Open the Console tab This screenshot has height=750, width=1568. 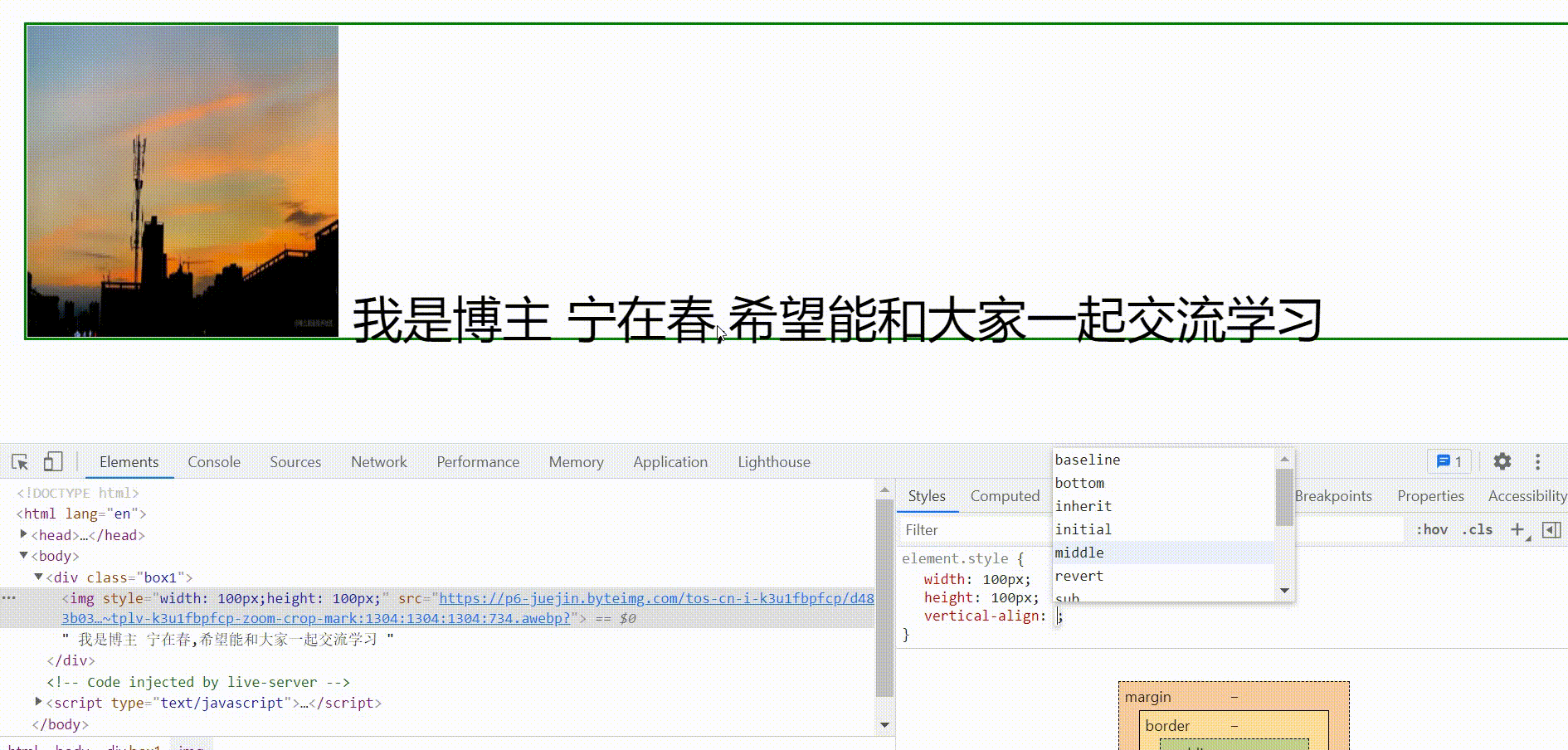214,462
